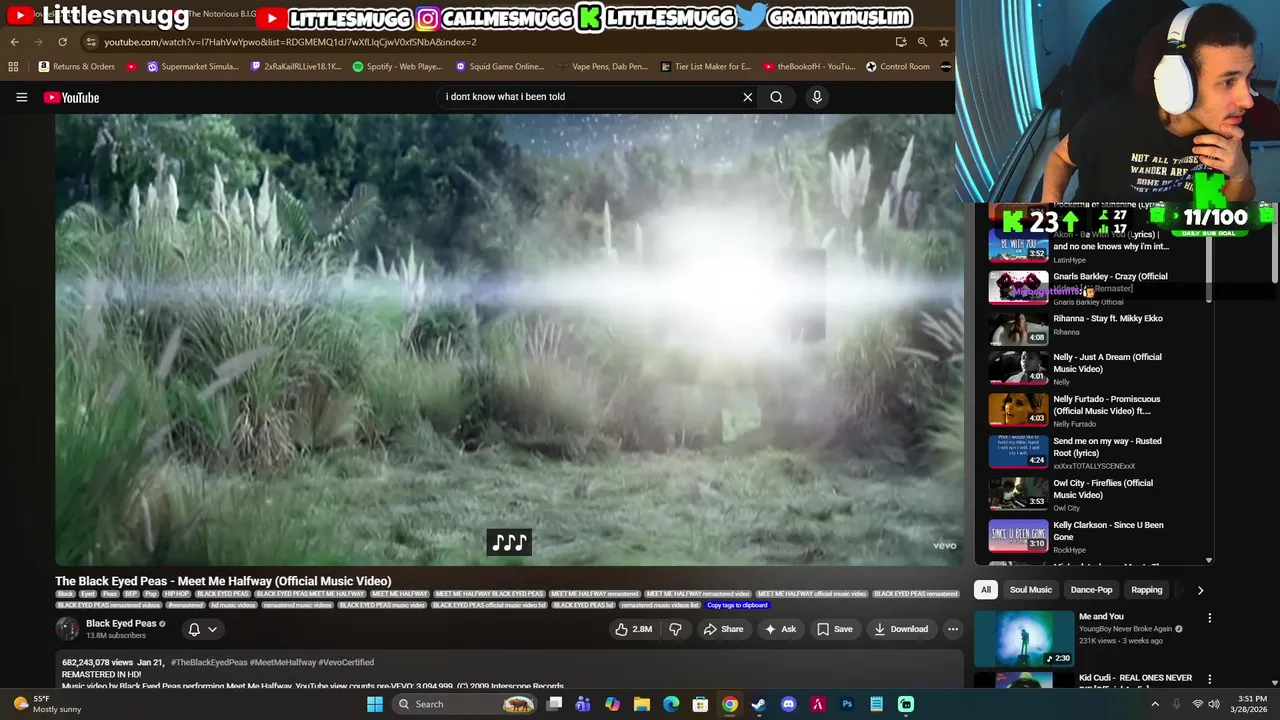Open the Squid Game Online bookmark
The image size is (1280, 720).
point(500,67)
